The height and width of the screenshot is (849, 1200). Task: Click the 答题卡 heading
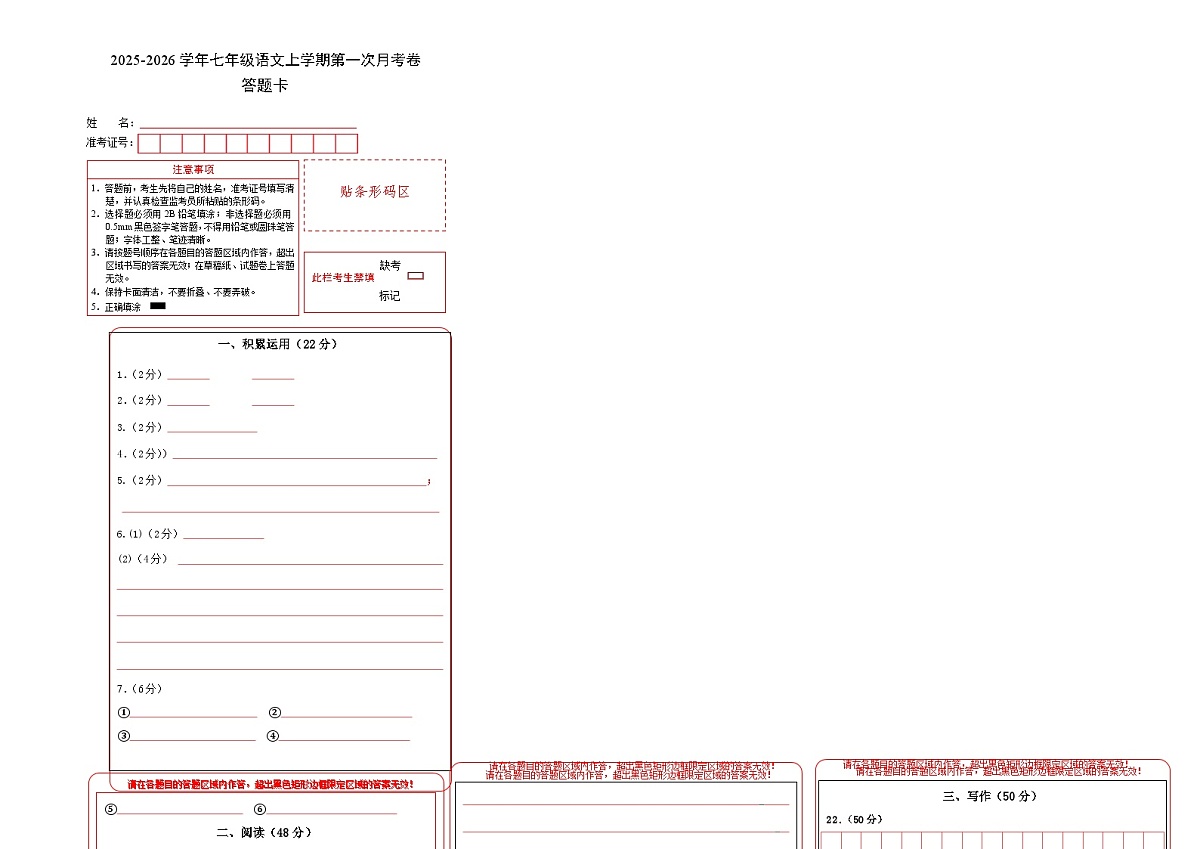[x=265, y=86]
